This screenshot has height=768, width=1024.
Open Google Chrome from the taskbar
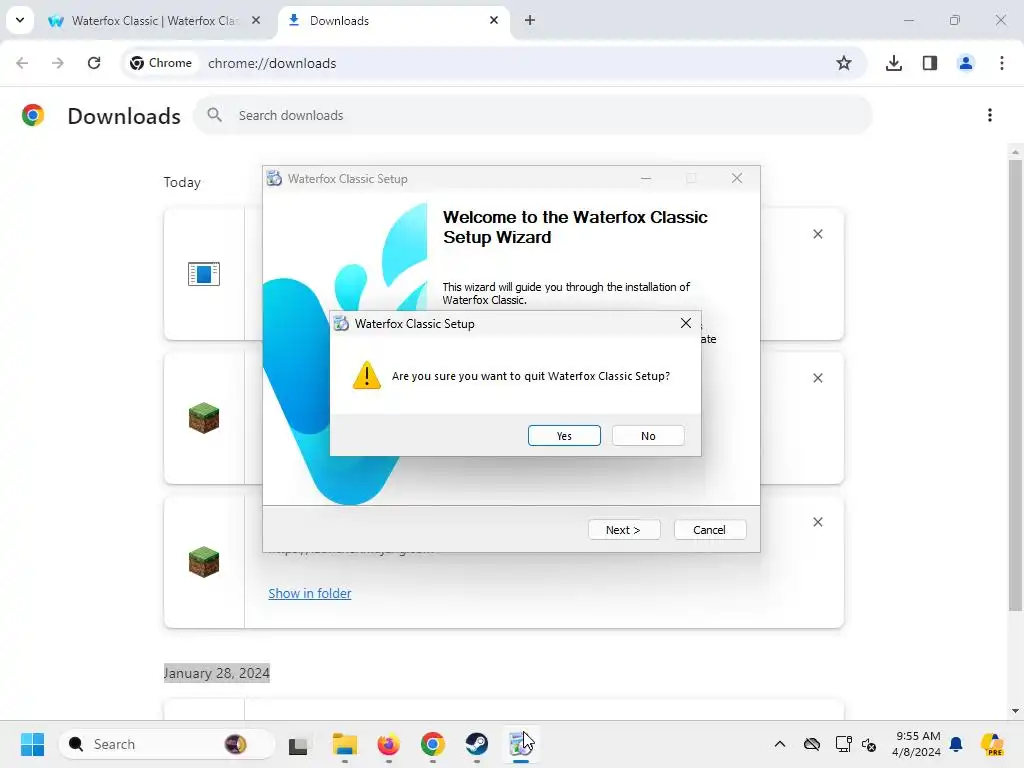point(432,744)
